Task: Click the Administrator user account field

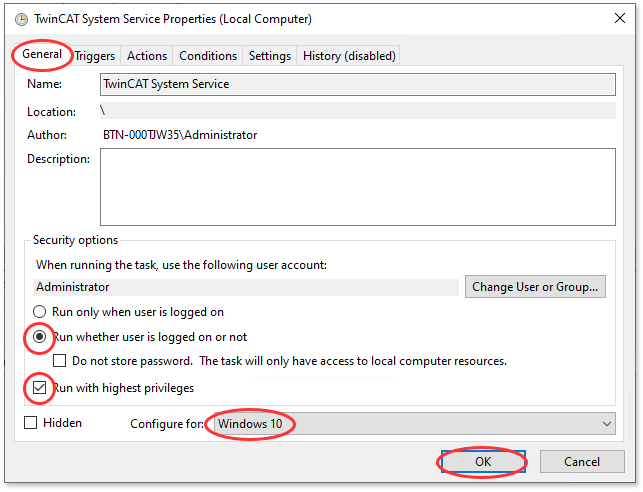Action: click(x=245, y=287)
